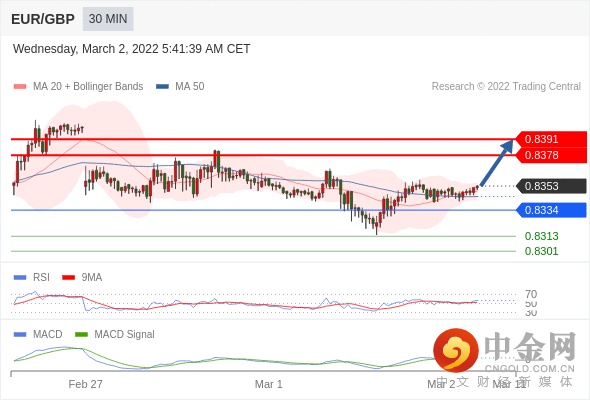Click the MACD Signal green legend marker
This screenshot has width=590, height=400.
[81, 334]
